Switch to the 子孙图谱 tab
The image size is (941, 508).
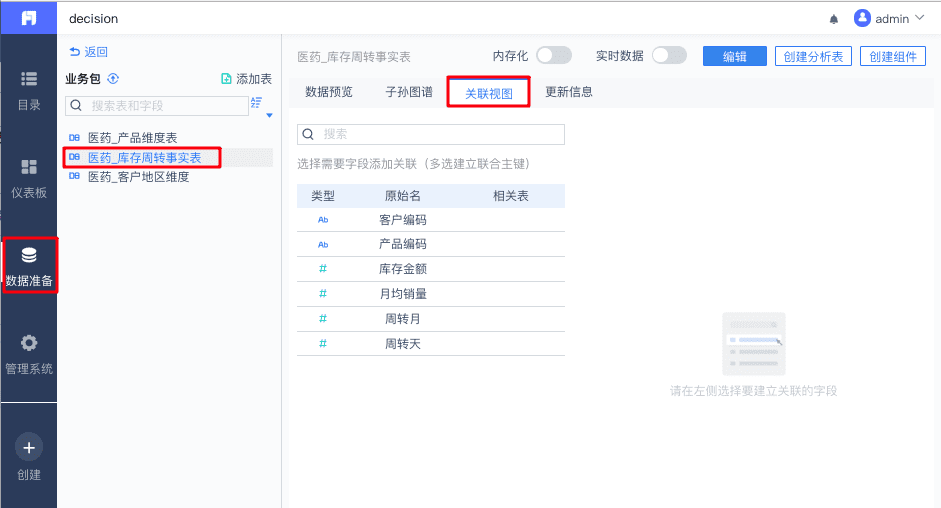(409, 92)
